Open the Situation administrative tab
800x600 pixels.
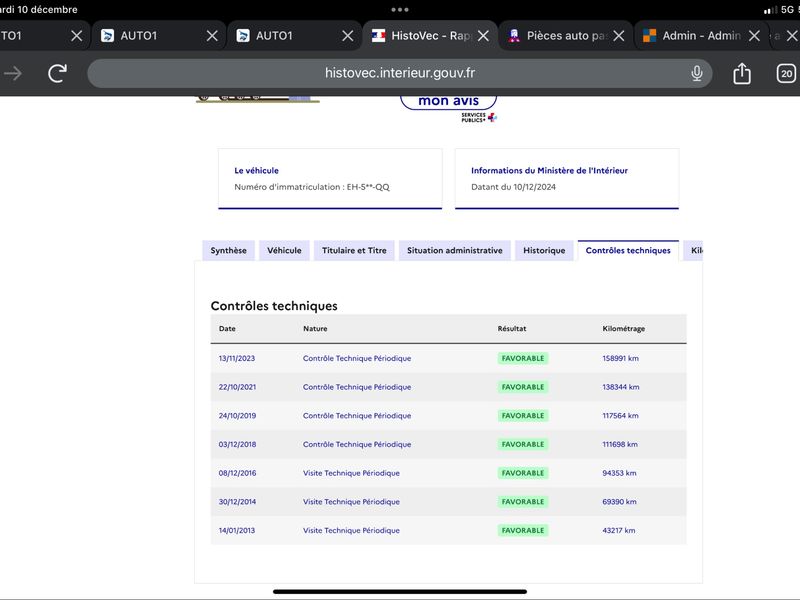[x=455, y=251]
